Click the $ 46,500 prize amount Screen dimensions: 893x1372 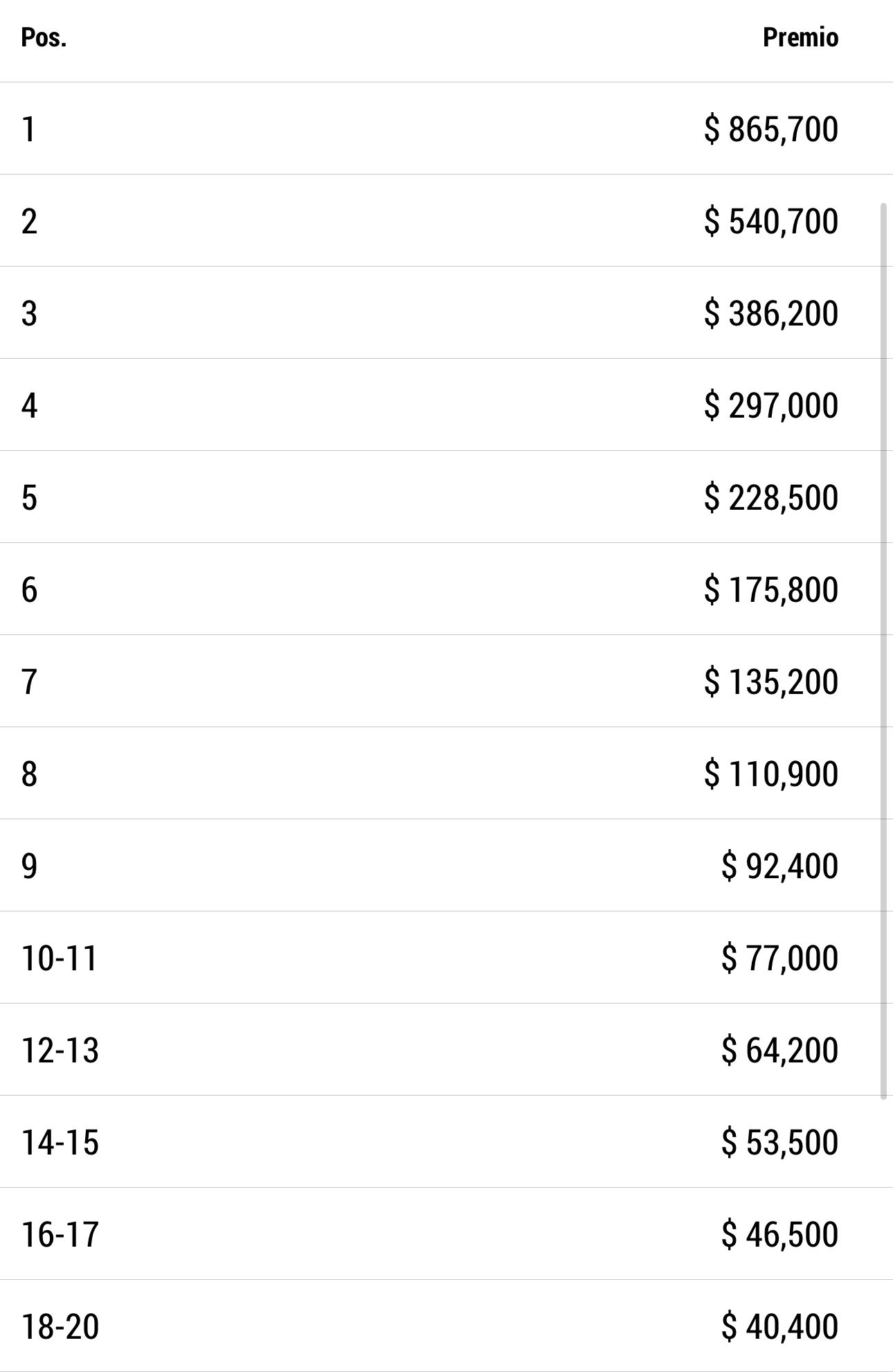coord(779,1235)
